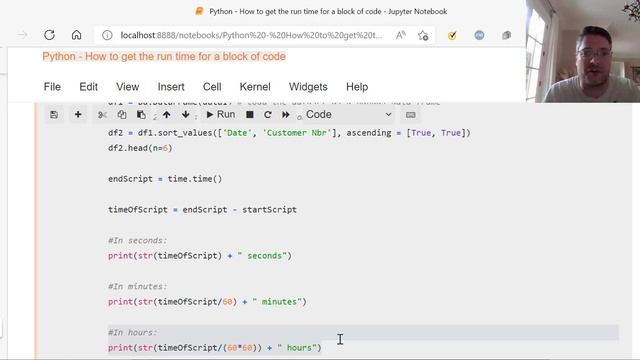Open the Insert menu

click(x=171, y=87)
